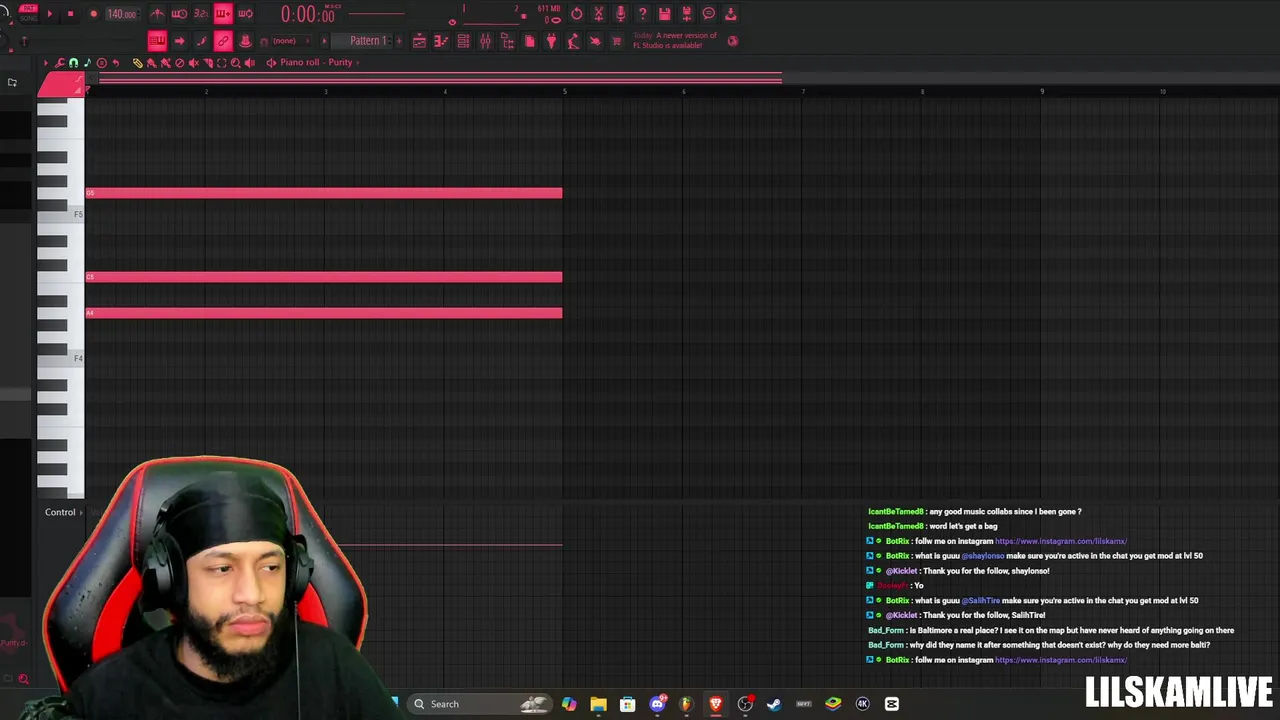
Task: Open the piano roll wrench tools menu
Action: 59,63
